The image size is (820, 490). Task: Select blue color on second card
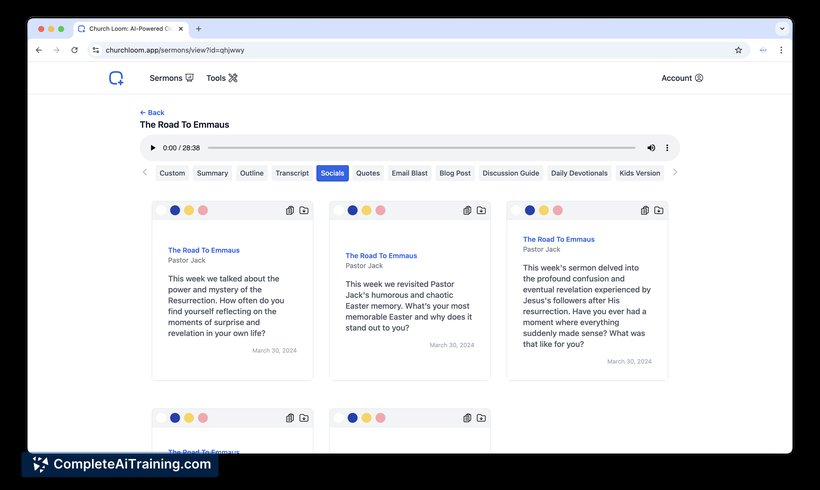click(x=352, y=211)
